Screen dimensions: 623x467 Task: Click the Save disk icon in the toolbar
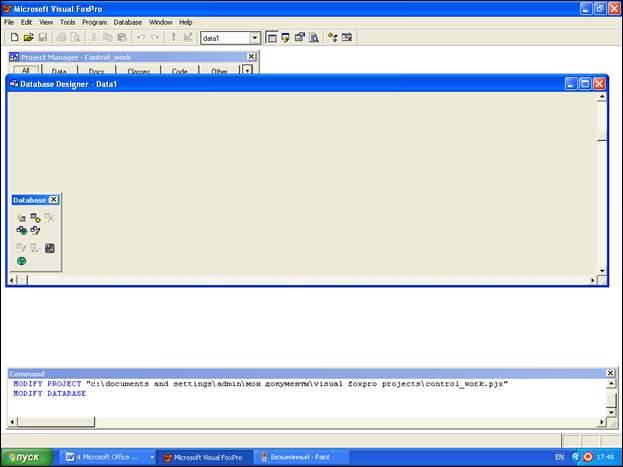click(43, 37)
